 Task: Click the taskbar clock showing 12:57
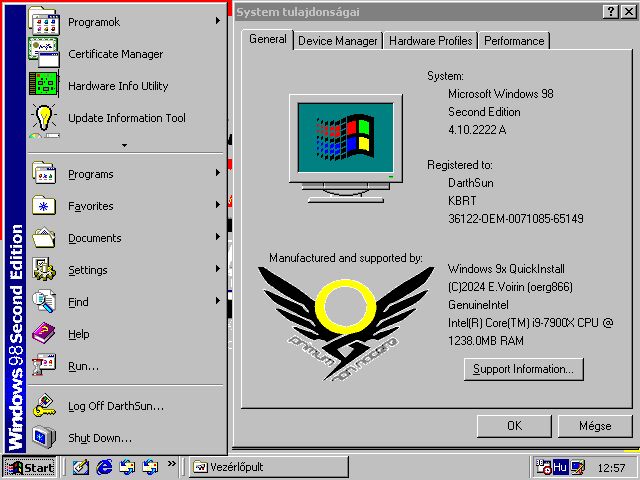coord(611,468)
